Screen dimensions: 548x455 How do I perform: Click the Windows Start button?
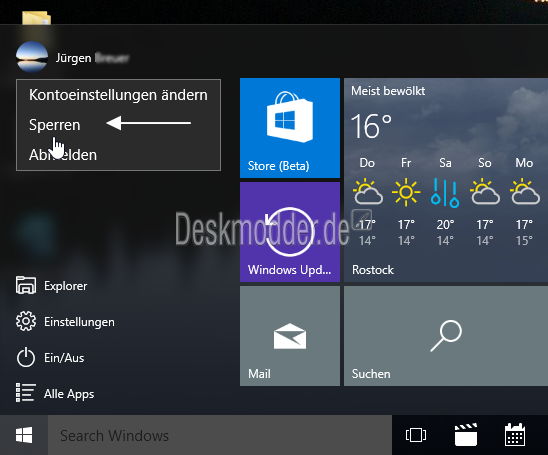[24, 435]
